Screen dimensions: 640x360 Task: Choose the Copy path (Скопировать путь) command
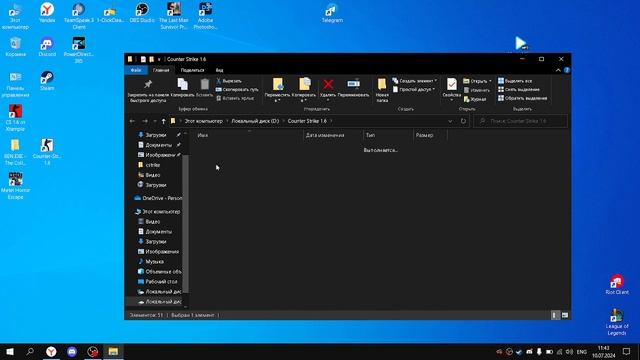(x=237, y=89)
